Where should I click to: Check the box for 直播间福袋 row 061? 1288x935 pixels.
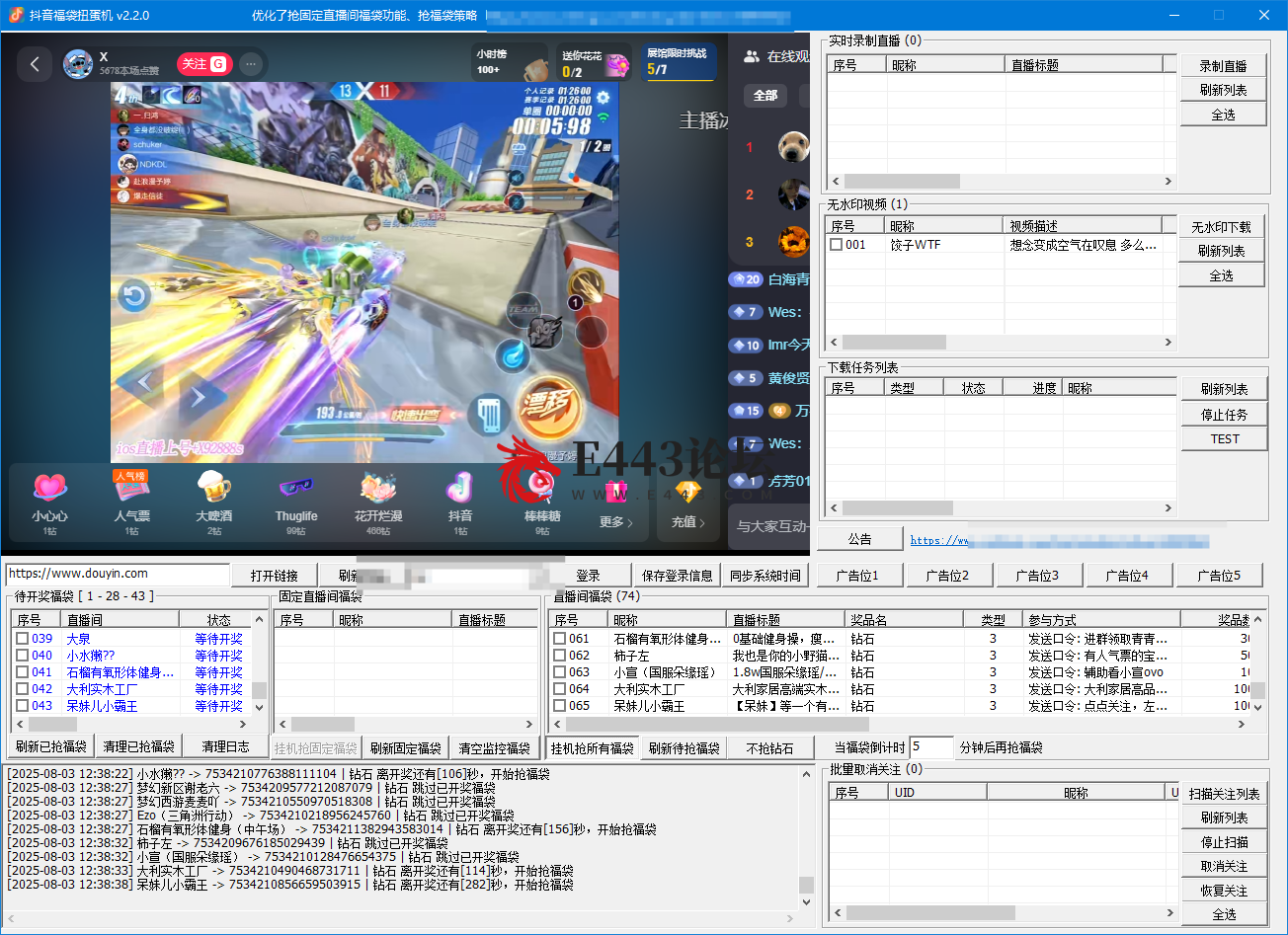[560, 639]
